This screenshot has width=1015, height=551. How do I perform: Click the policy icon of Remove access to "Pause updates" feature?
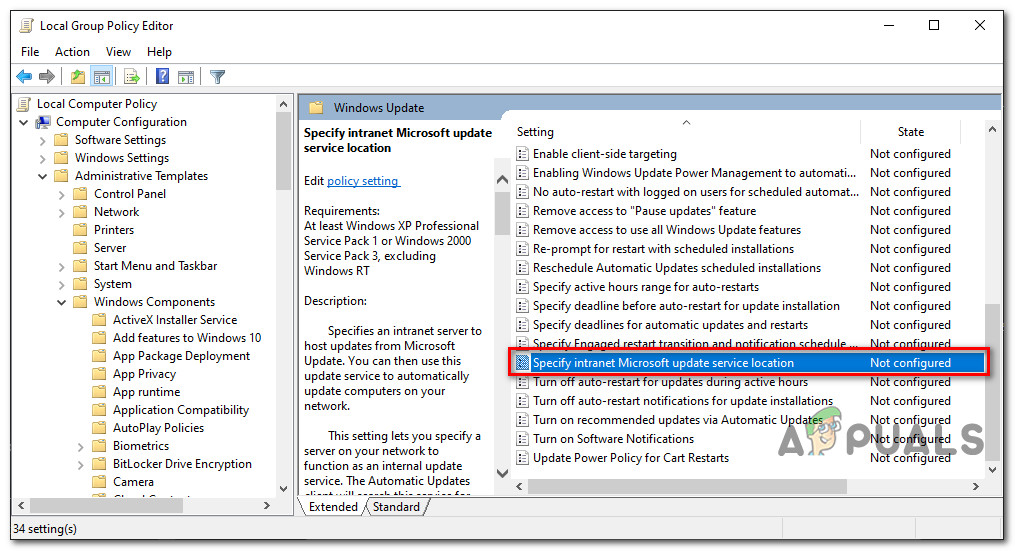click(x=522, y=211)
